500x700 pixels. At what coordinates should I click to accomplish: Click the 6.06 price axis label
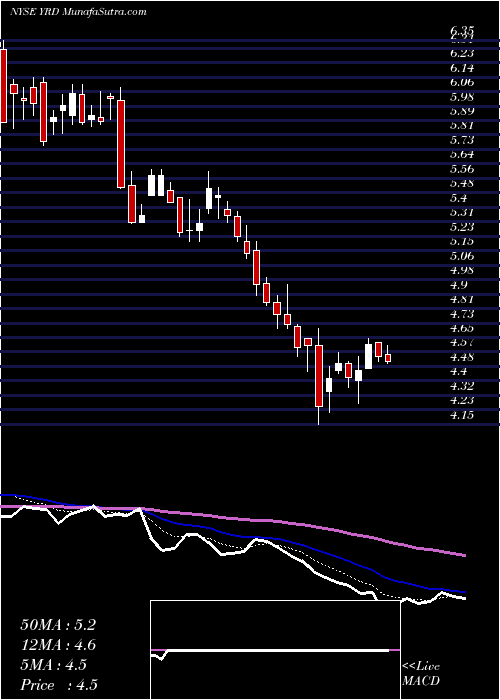point(462,82)
